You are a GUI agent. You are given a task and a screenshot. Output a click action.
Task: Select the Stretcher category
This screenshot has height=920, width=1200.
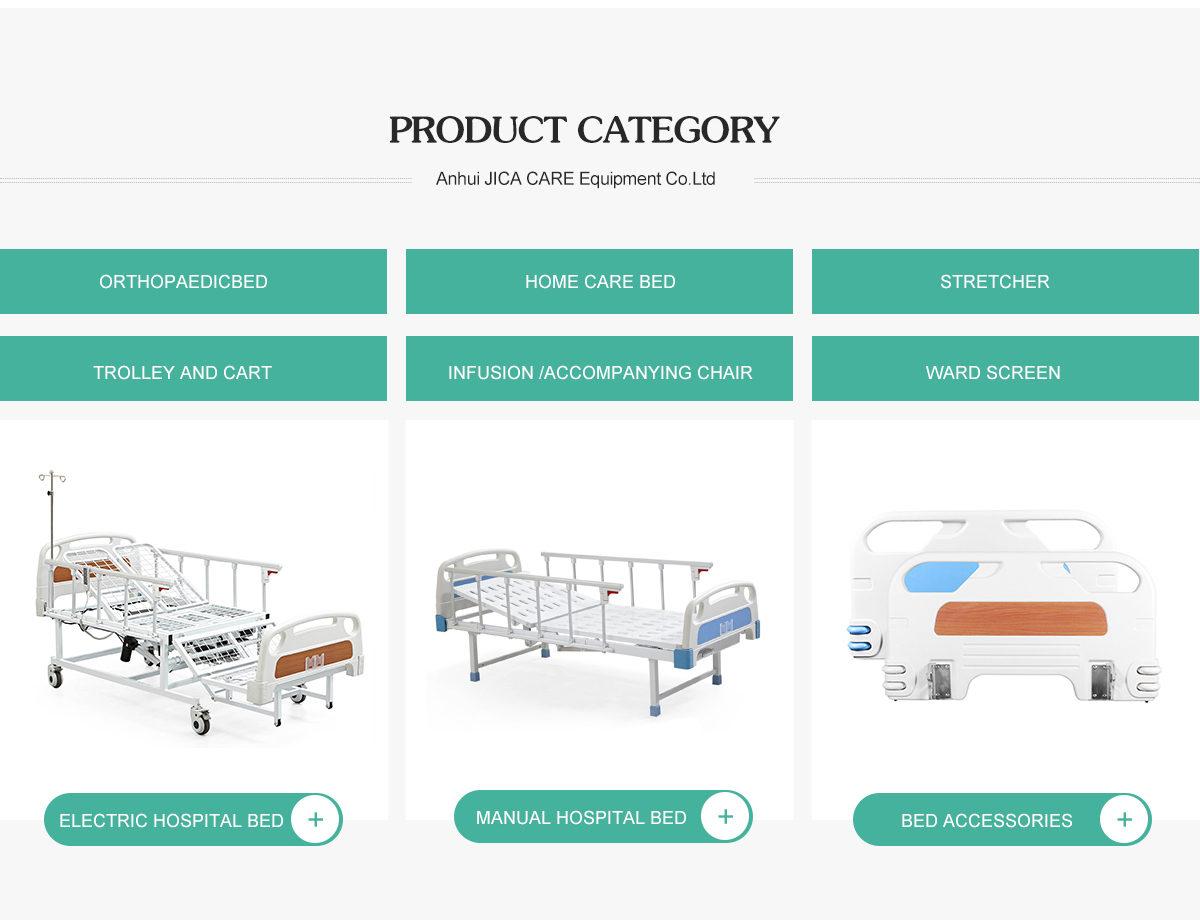[x=1005, y=282]
